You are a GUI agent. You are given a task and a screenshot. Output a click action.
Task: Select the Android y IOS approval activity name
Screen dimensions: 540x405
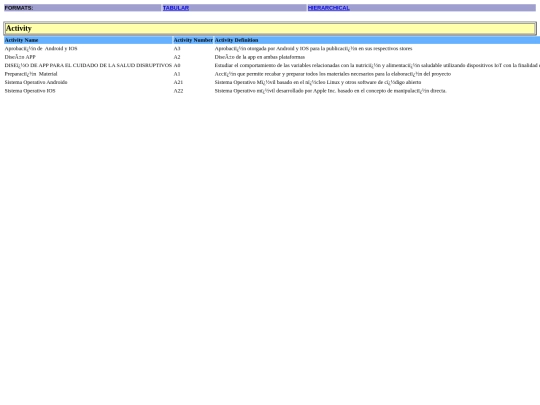41,49
